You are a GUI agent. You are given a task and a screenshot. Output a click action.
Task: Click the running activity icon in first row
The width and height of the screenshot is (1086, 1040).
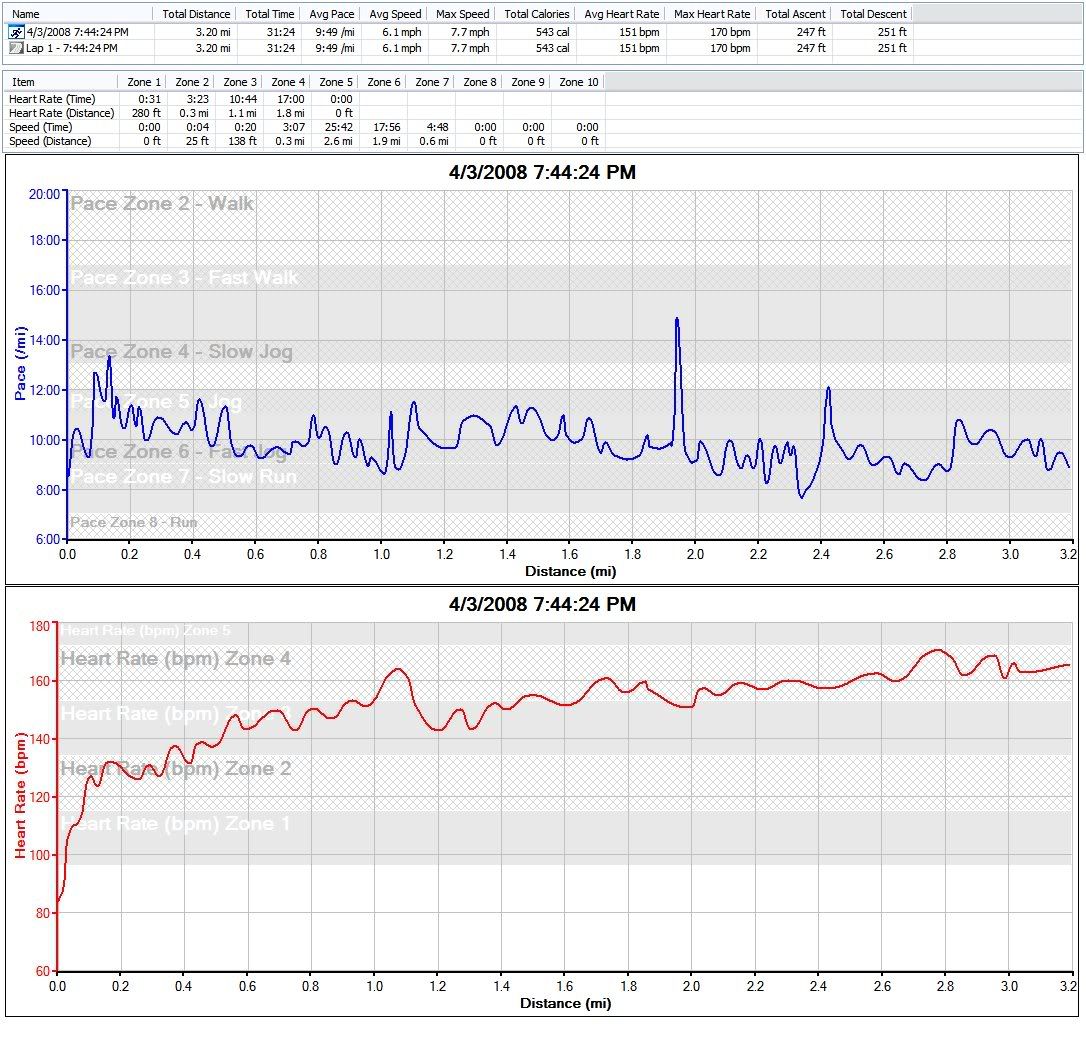click(16, 33)
